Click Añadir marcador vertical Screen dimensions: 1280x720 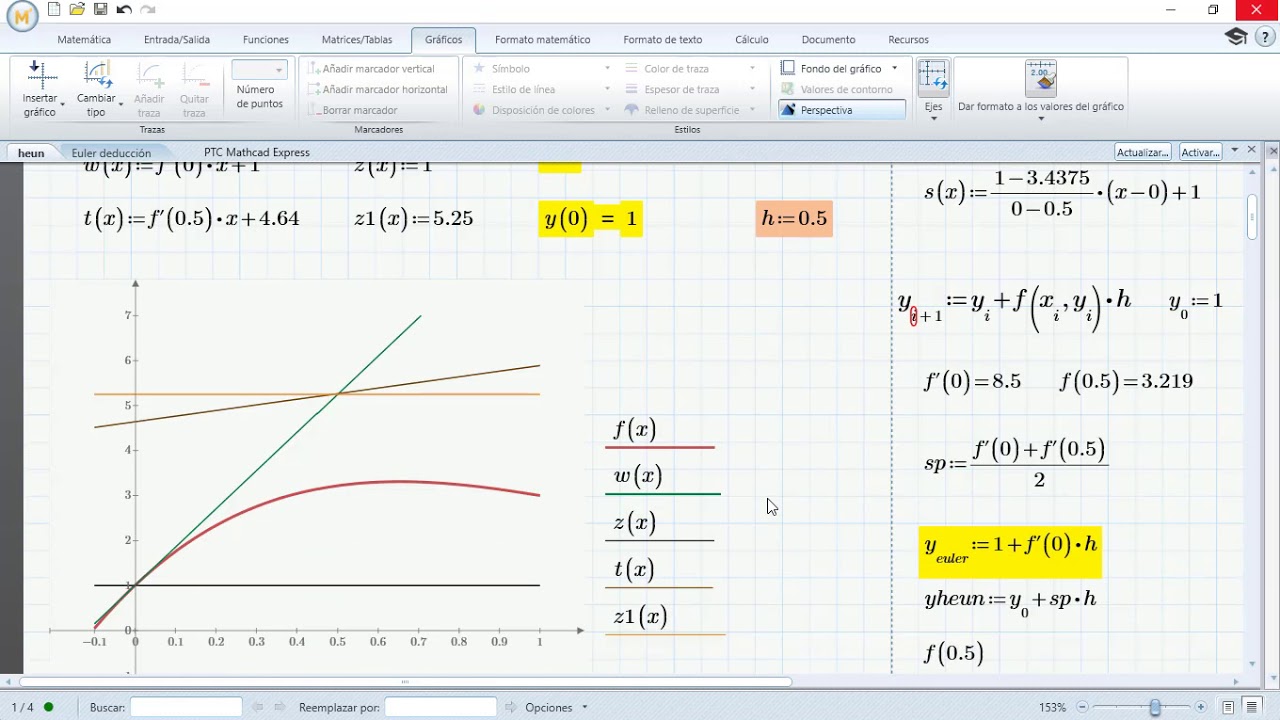click(370, 69)
